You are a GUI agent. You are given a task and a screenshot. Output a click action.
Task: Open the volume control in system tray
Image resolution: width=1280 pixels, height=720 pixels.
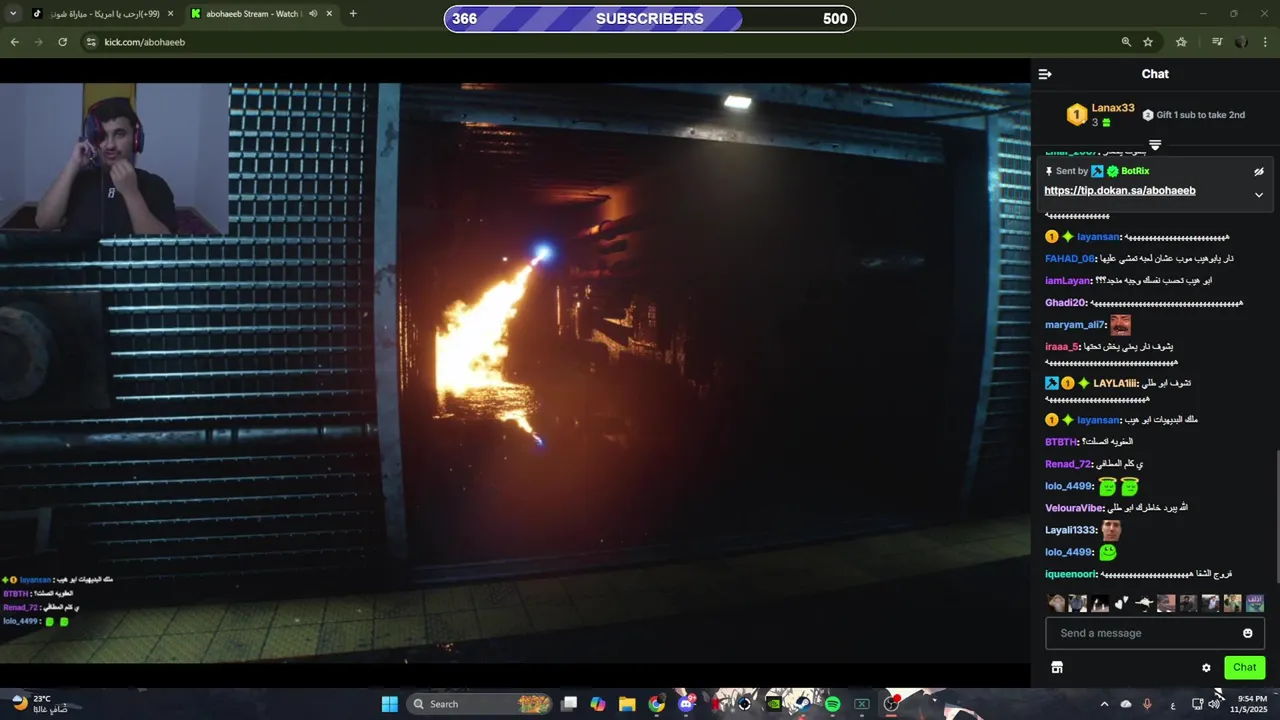(1214, 704)
